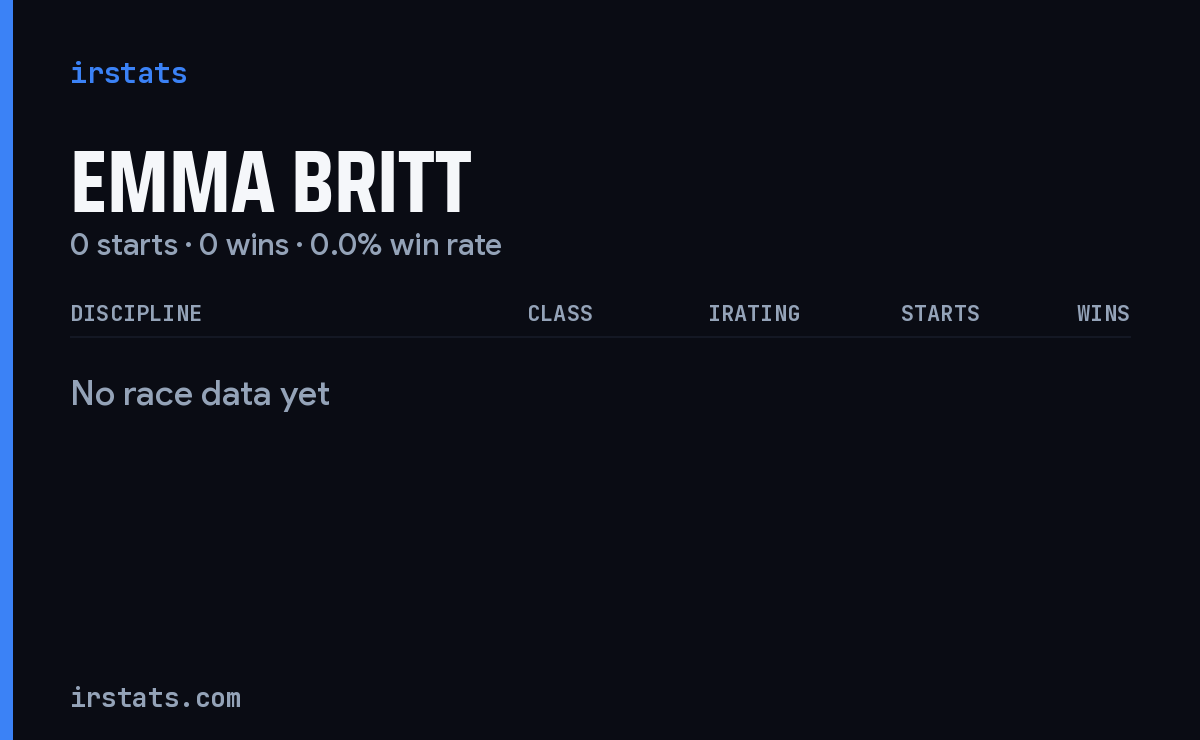
Task: Select the first name EMMA in heading
Action: tap(172, 182)
